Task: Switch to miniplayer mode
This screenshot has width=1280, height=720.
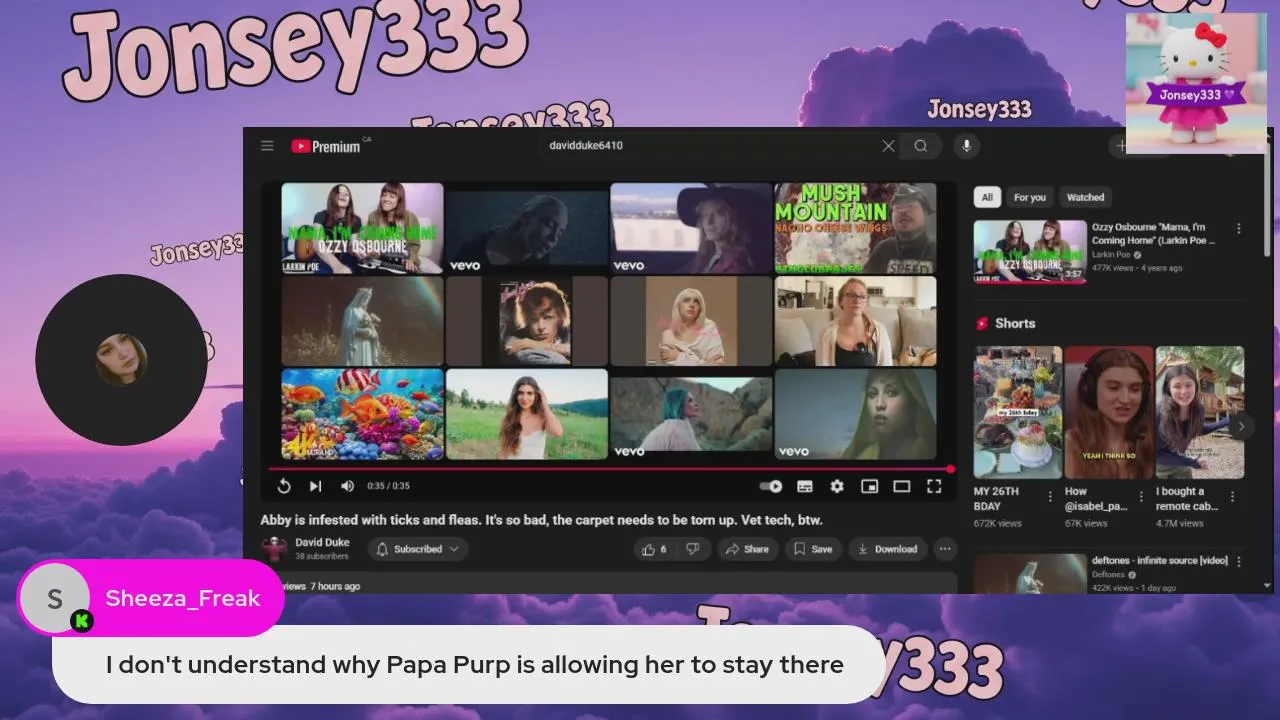Action: (870, 486)
